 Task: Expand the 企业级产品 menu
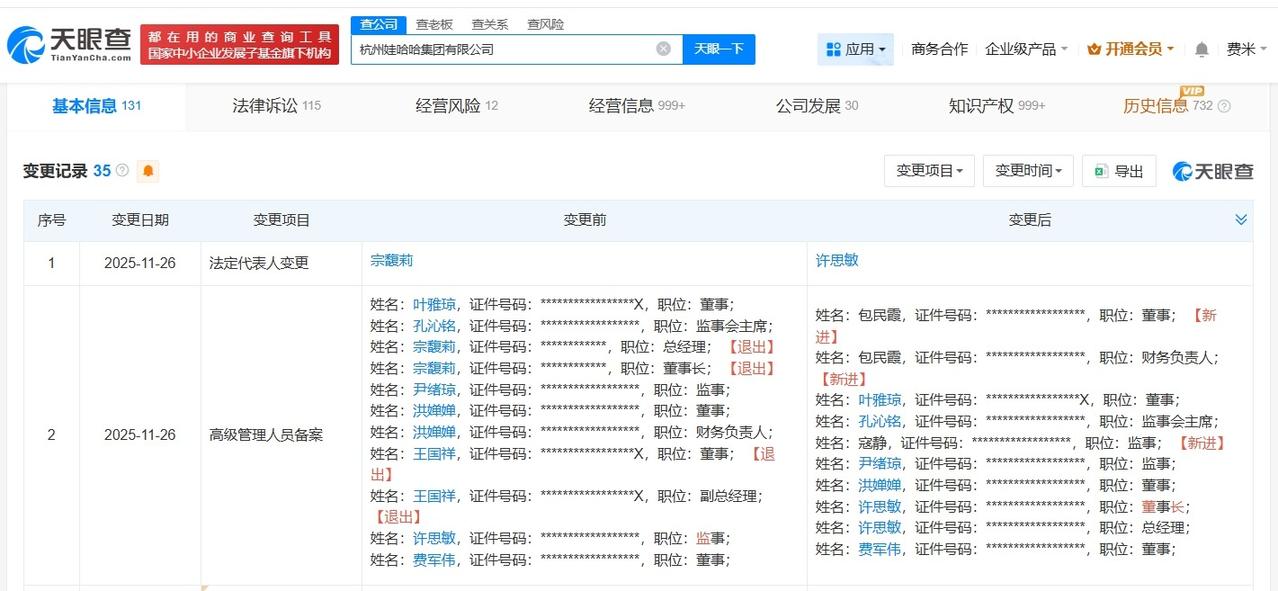tap(1026, 49)
